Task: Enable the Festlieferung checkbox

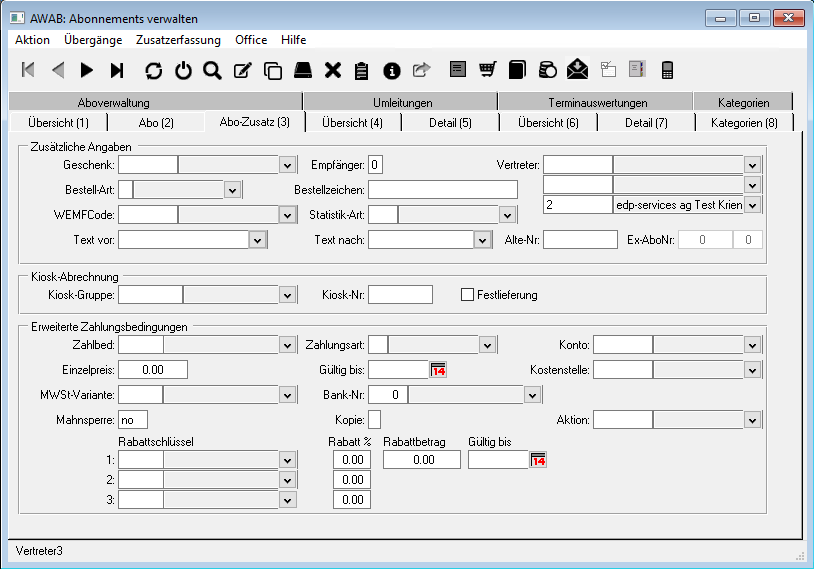Action: click(467, 295)
